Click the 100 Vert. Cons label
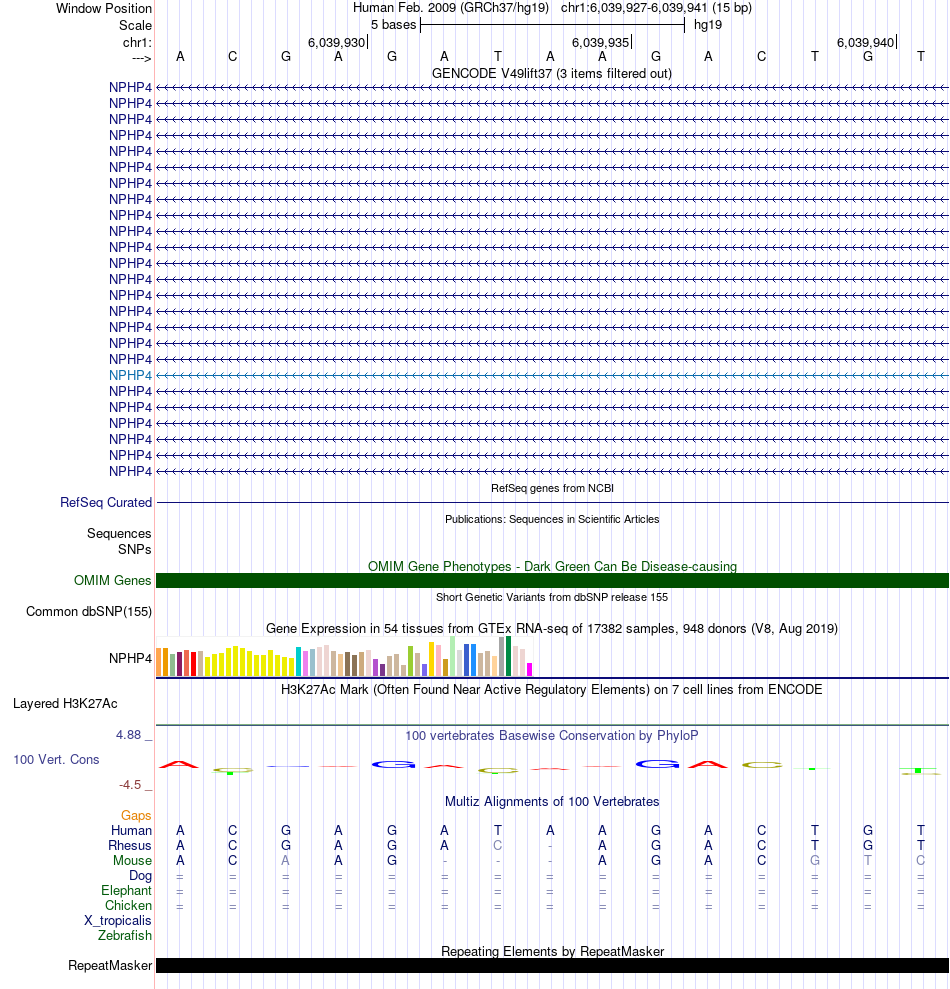Image resolution: width=950 pixels, height=989 pixels. click(56, 759)
